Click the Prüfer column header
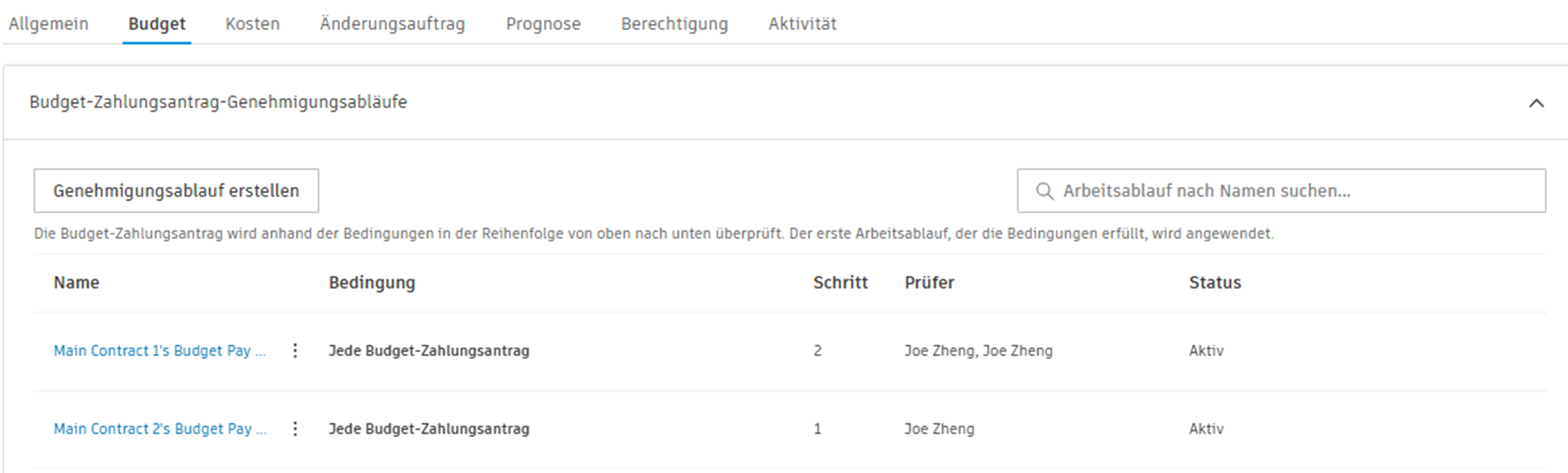This screenshot has width=1568, height=473. tap(929, 282)
